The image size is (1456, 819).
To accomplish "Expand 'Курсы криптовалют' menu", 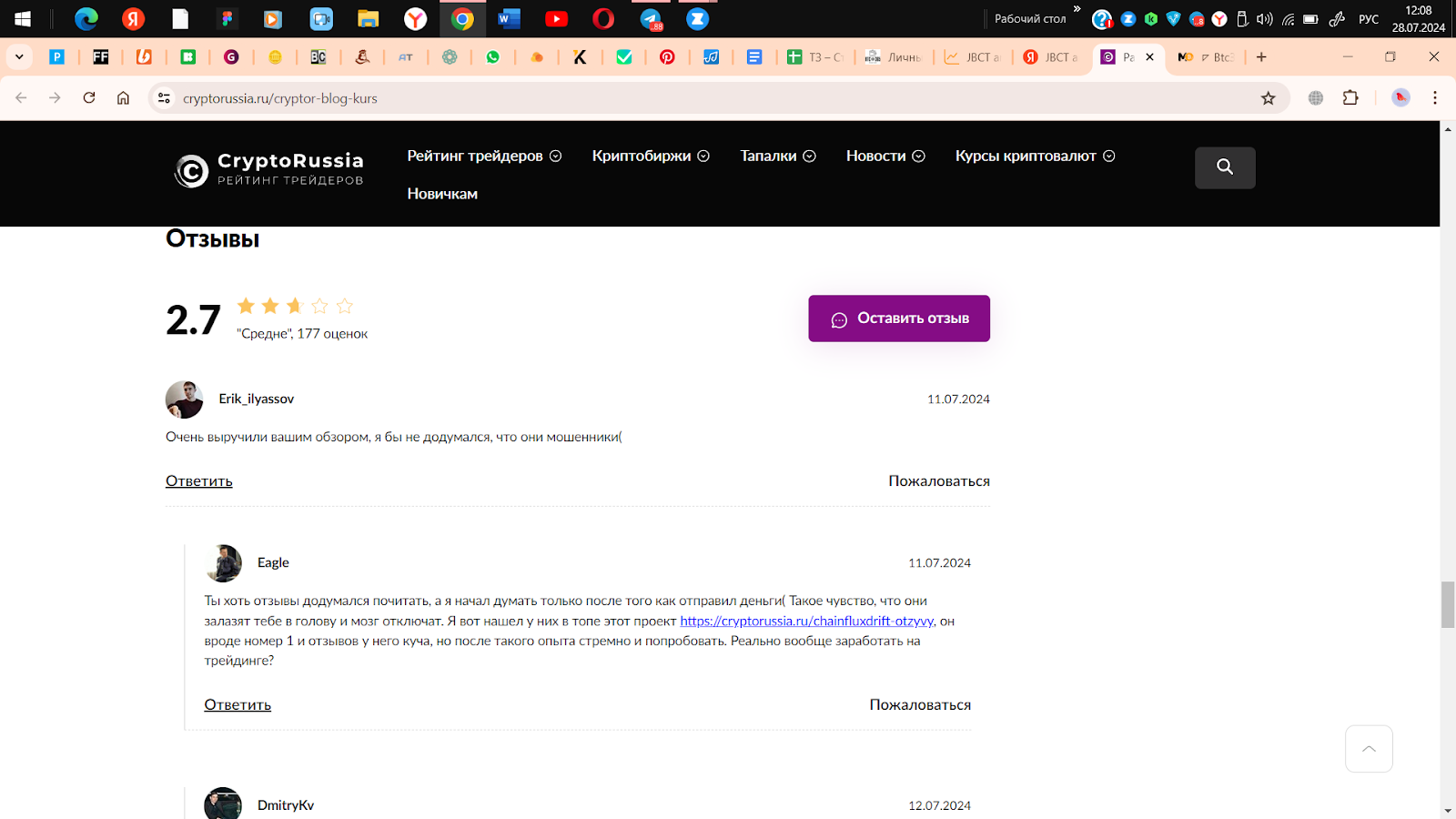I will [1035, 156].
